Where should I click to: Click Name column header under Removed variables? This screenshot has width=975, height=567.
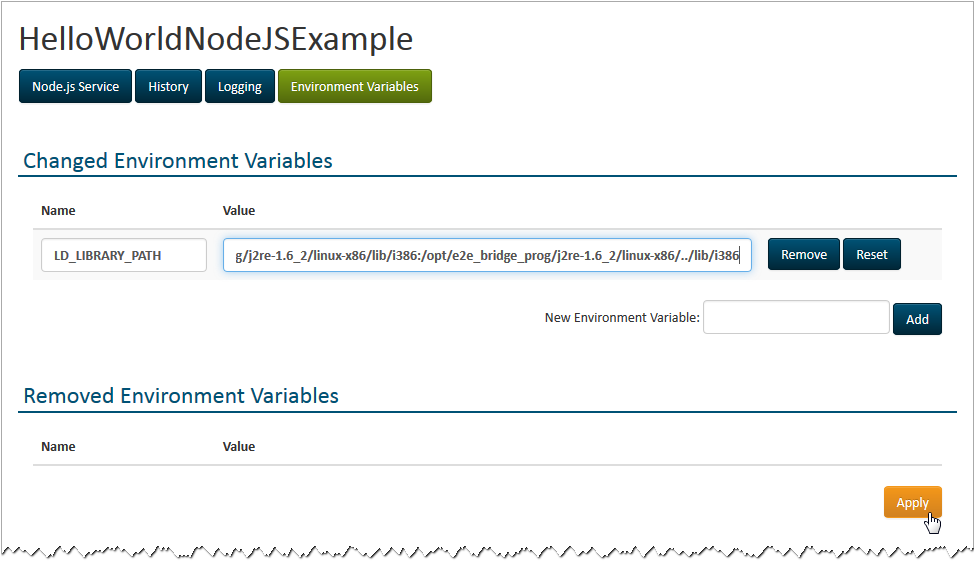click(x=58, y=447)
